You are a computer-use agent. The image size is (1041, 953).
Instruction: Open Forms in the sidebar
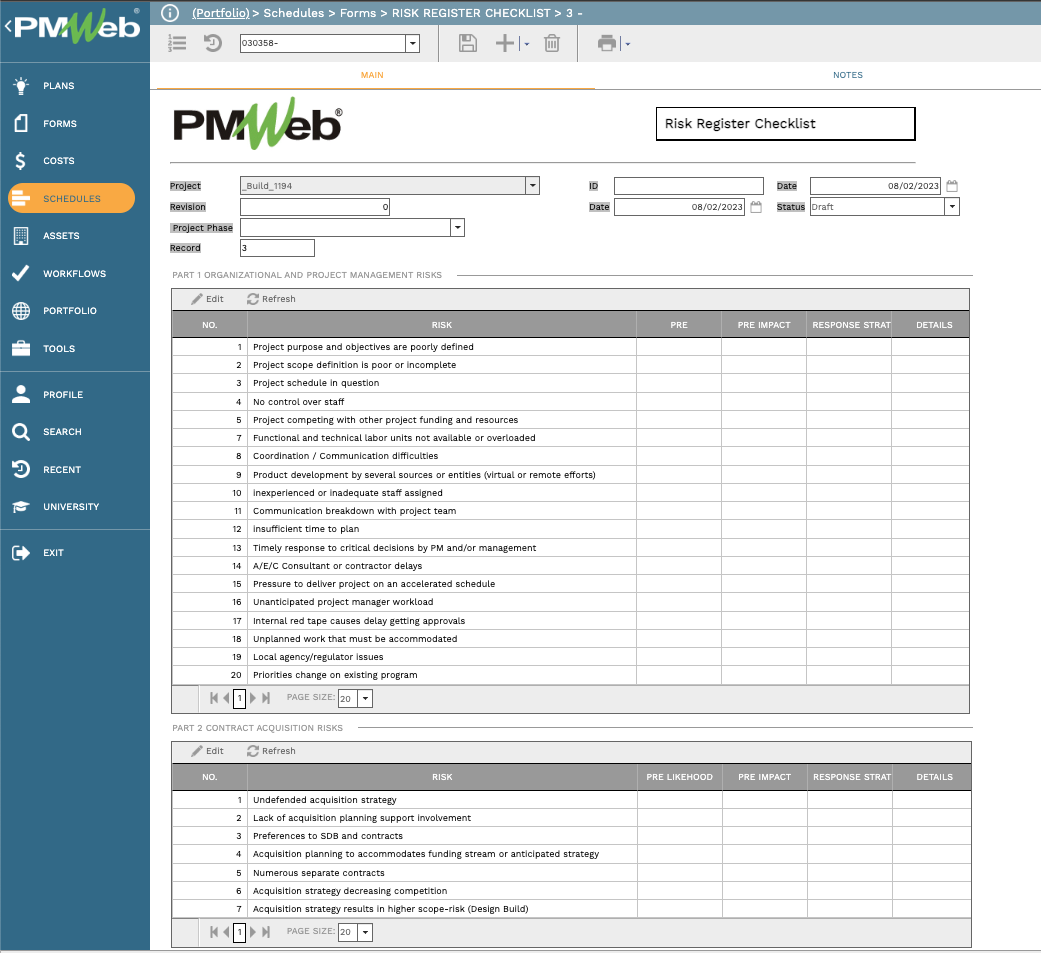coord(60,124)
